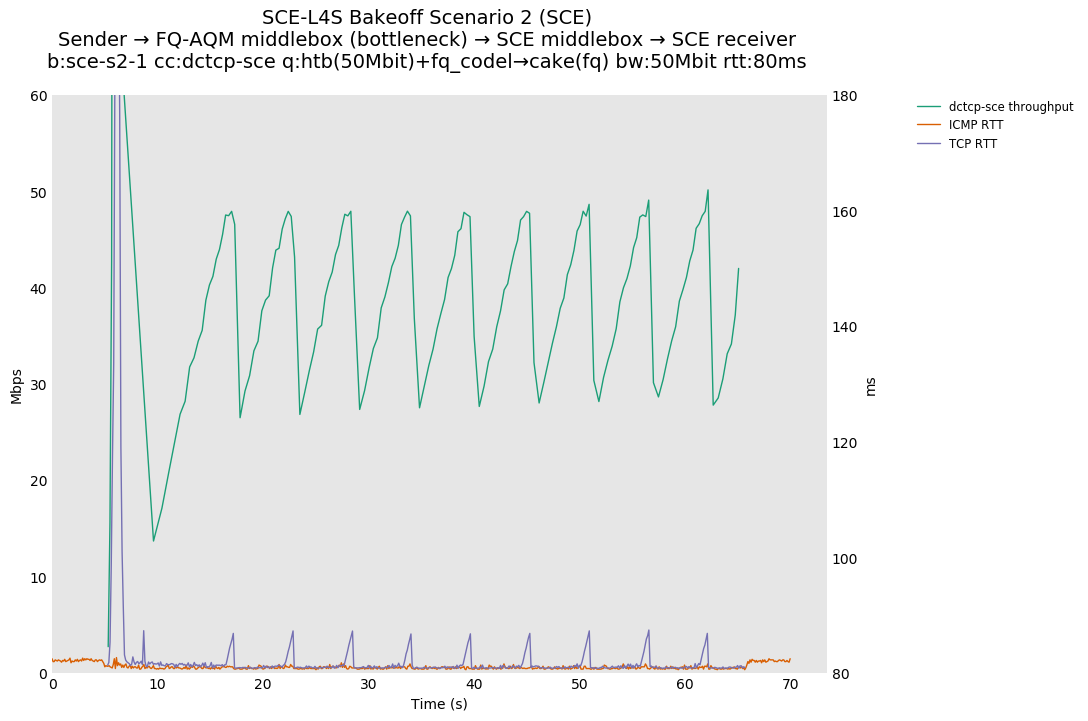The height and width of the screenshot is (721, 1088).
Task: Select the ICMP RTT legend entry
Action: 975,125
